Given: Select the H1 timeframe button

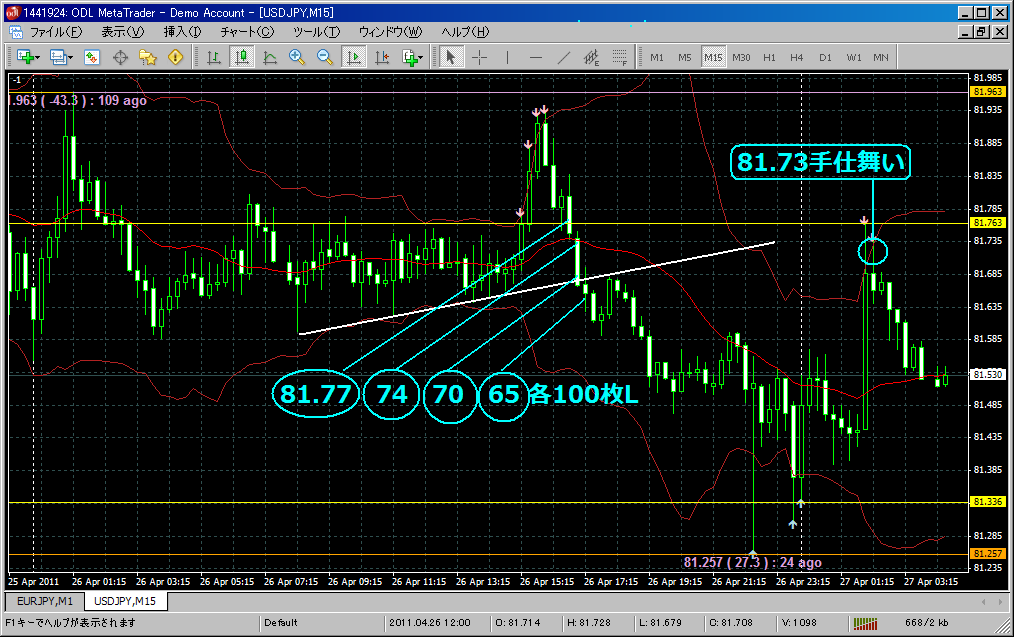Looking at the screenshot, I should tap(769, 57).
